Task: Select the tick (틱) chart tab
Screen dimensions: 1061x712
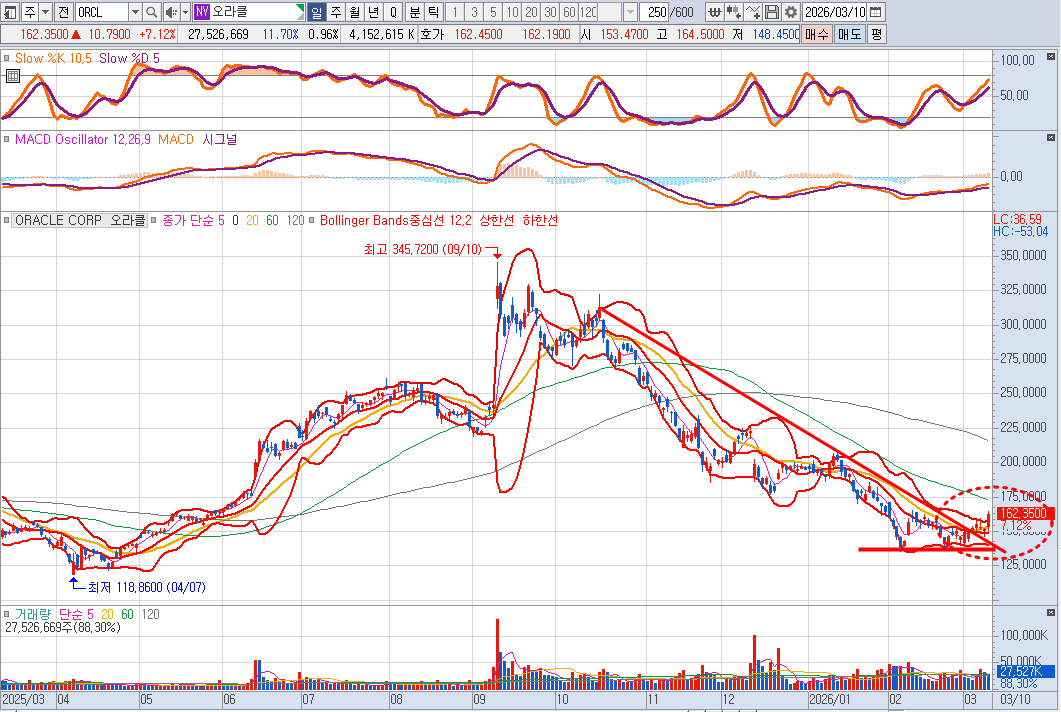Action: pyautogui.click(x=433, y=12)
